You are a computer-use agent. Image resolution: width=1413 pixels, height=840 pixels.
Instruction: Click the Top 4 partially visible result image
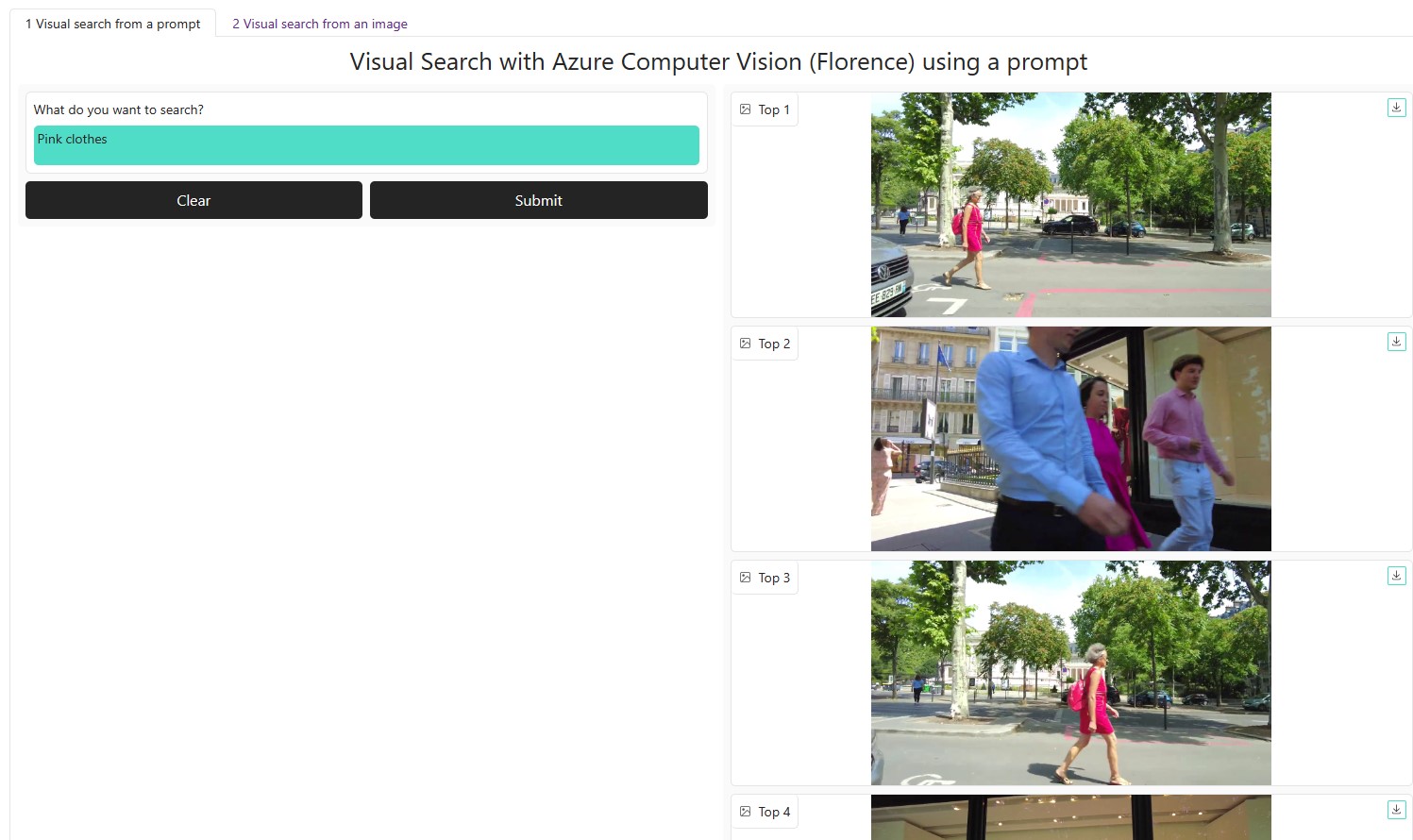coord(1071,817)
